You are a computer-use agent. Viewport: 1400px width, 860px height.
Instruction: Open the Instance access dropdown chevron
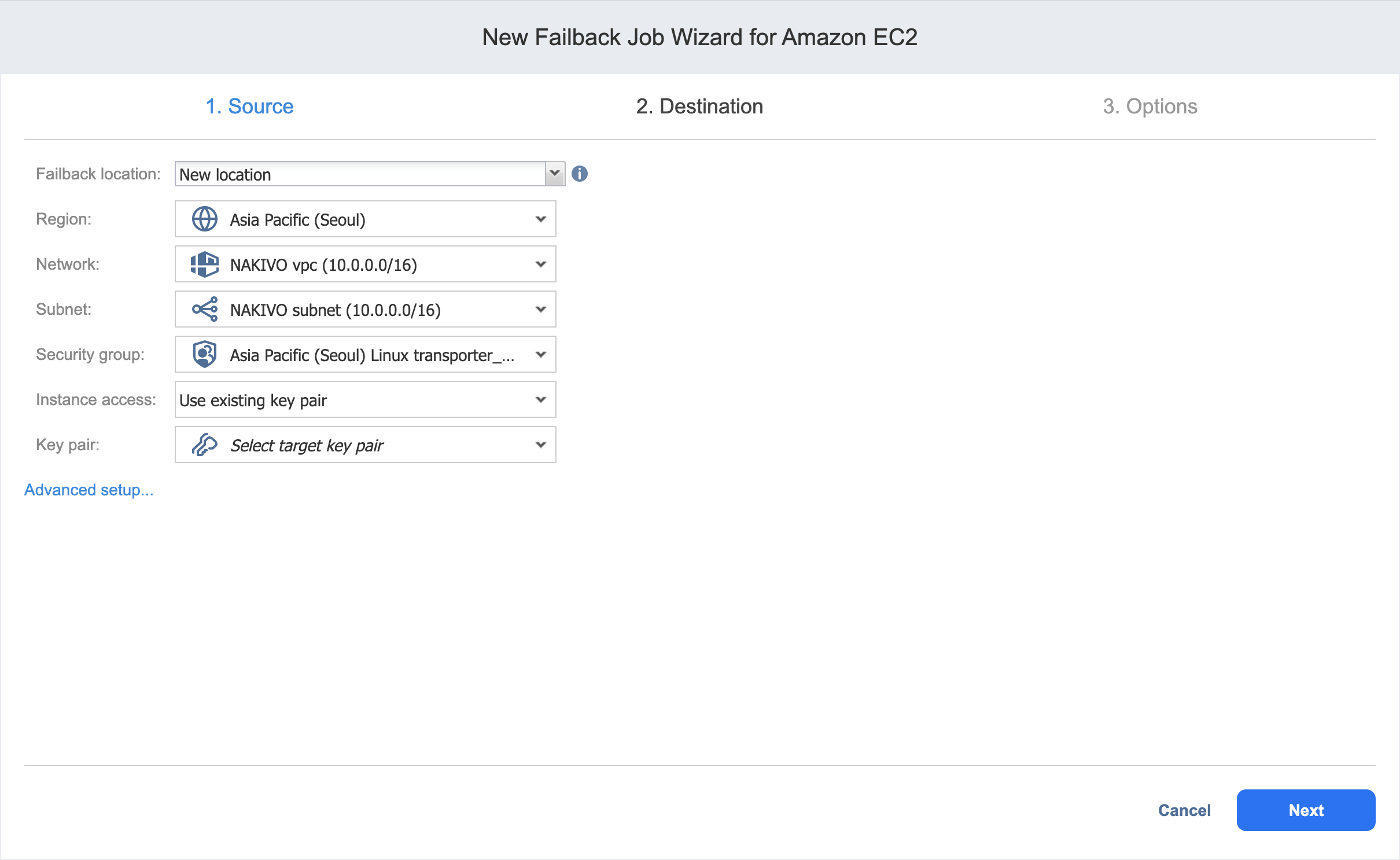[540, 400]
